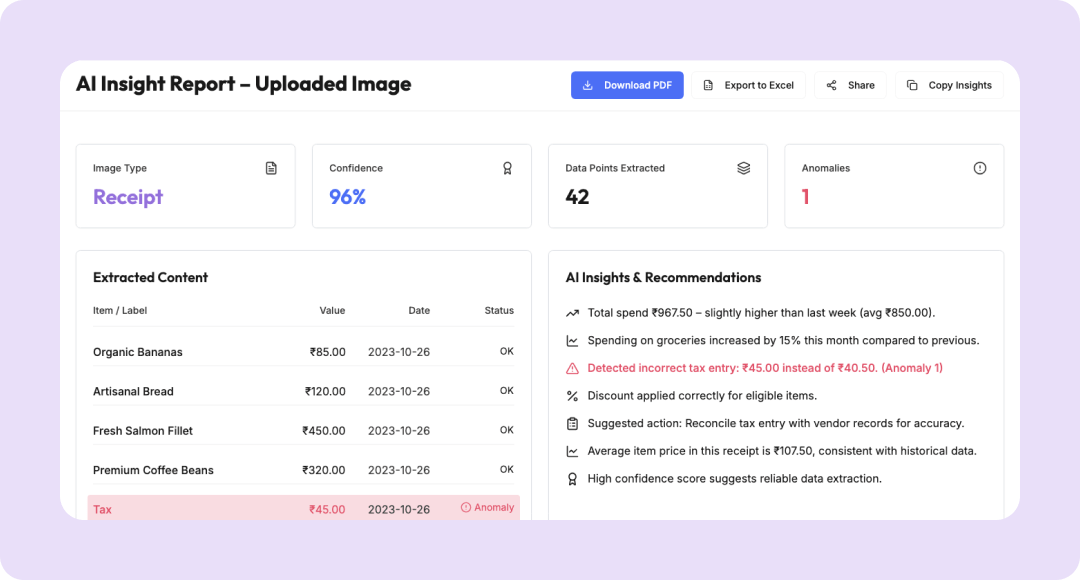Click Export to Excel button
This screenshot has width=1080, height=580.
point(748,85)
